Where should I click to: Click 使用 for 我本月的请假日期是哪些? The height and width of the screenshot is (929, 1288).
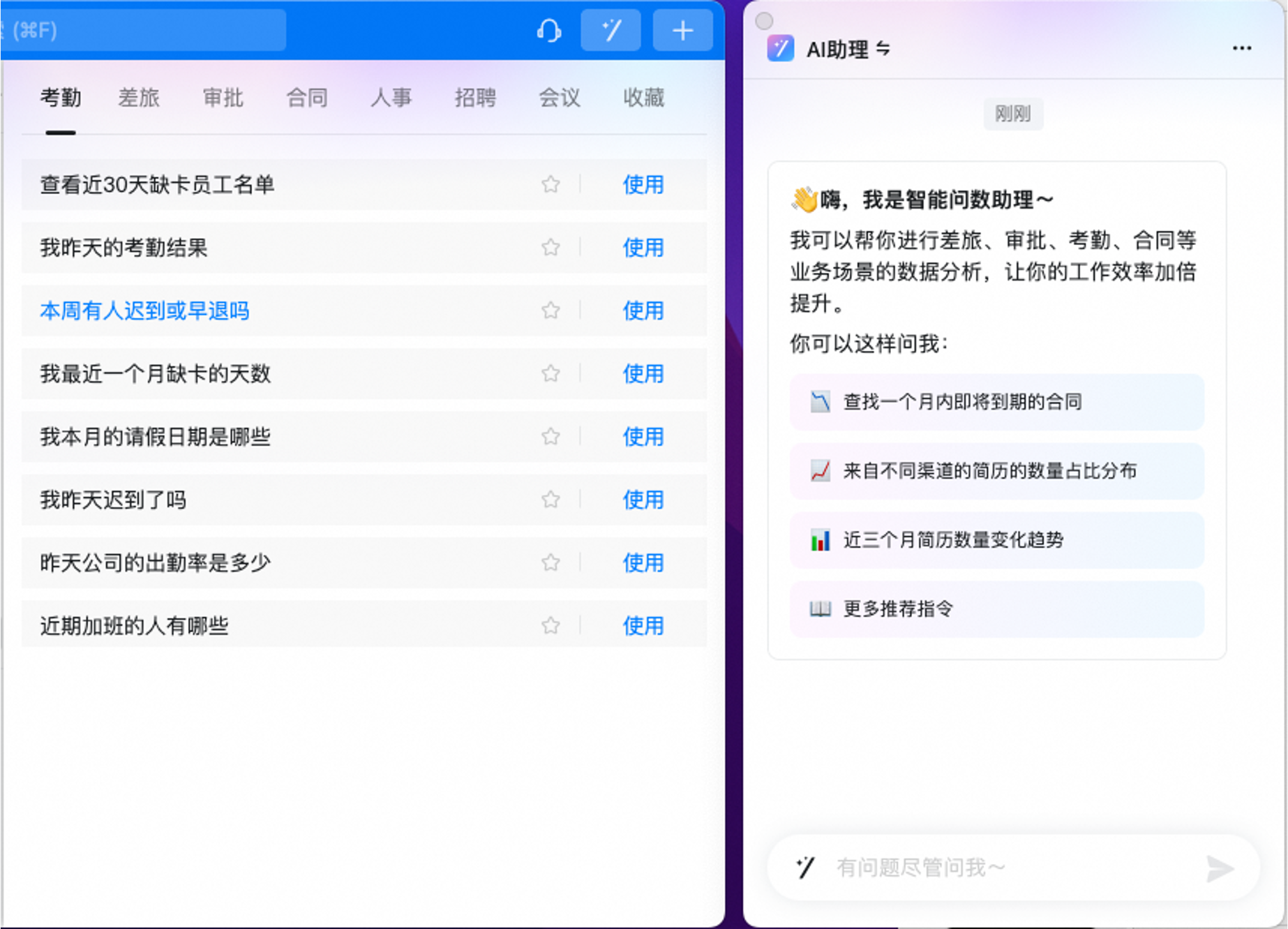click(x=643, y=436)
